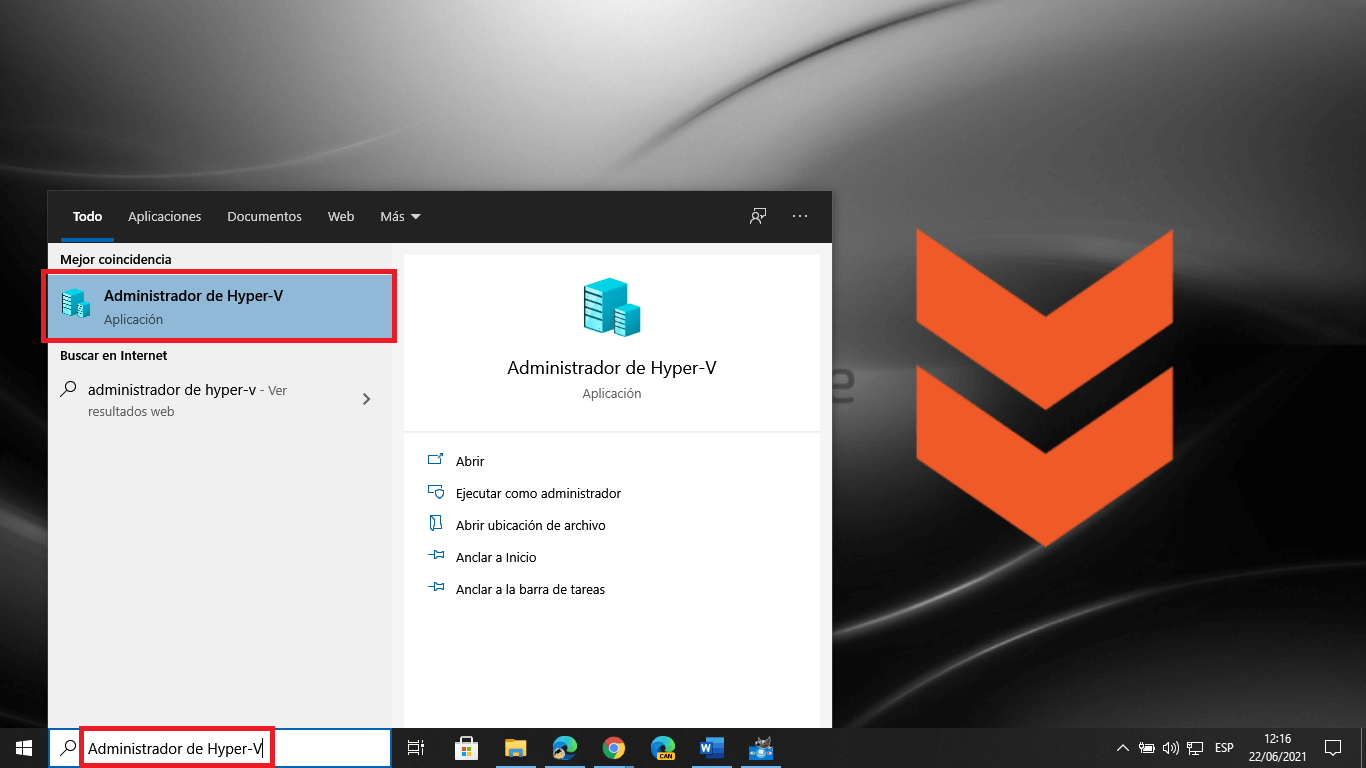Click the ESP language indicator
The width and height of the screenshot is (1366, 768).
point(1224,748)
